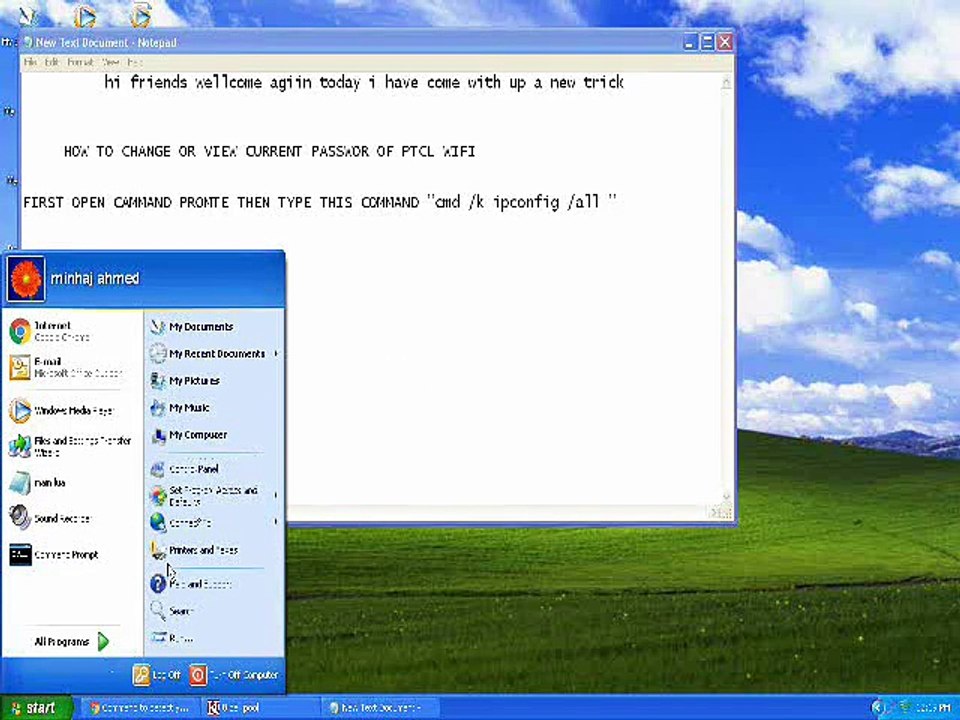
Task: Click the Log Off button
Action: click(157, 675)
